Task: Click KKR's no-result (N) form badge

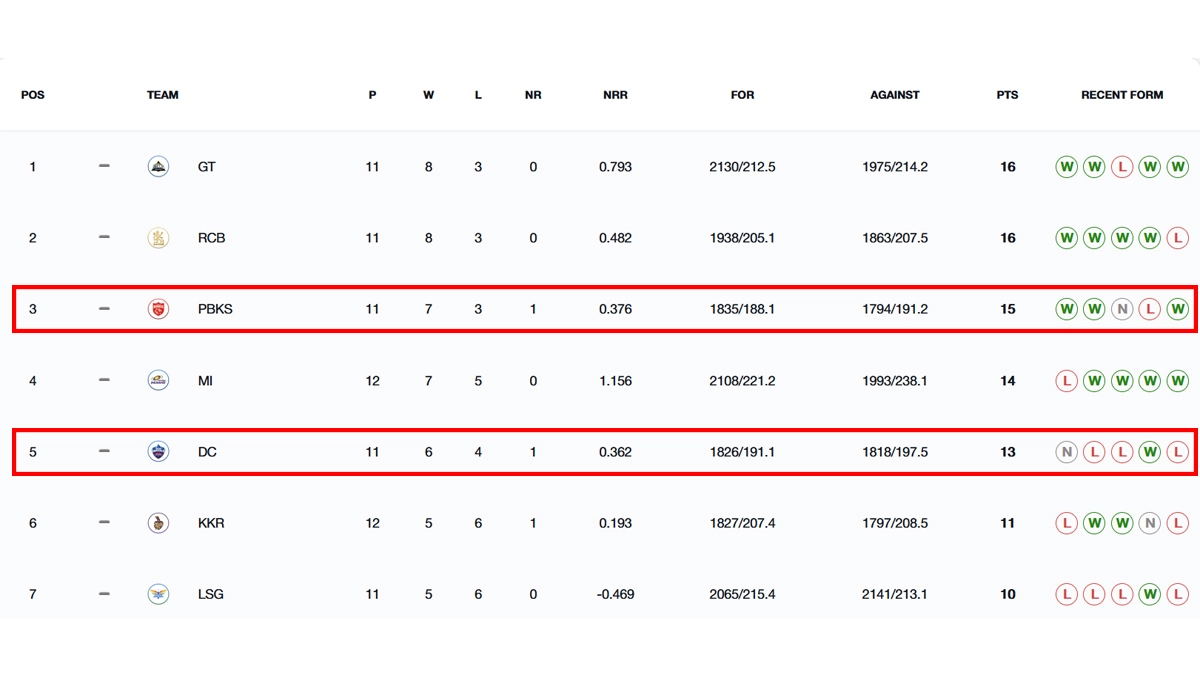Action: coord(1150,523)
